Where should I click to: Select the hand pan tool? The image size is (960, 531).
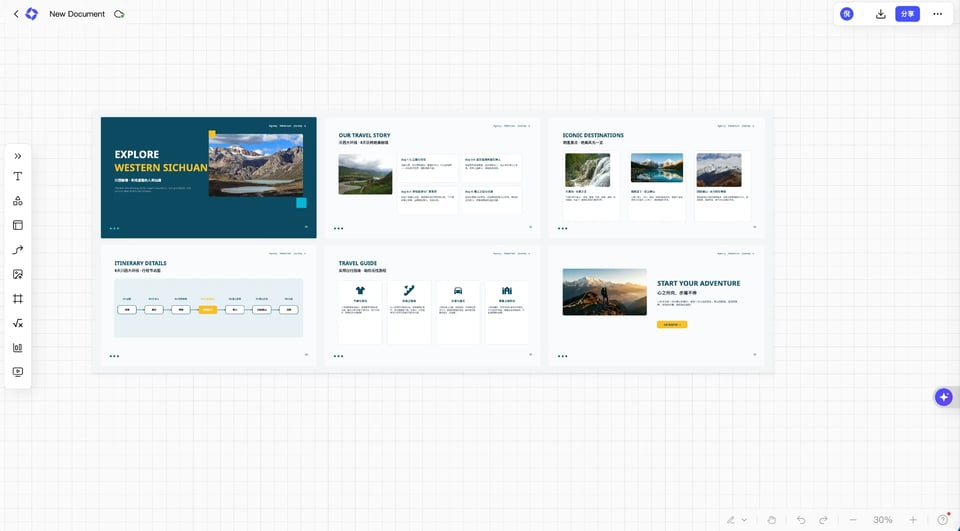pos(771,520)
